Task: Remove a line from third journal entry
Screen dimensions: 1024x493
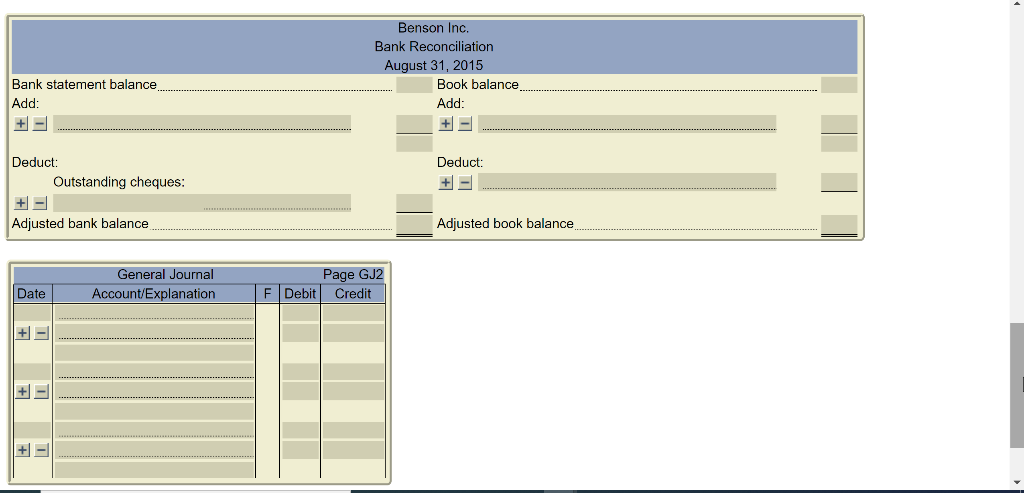Action: coord(41,450)
